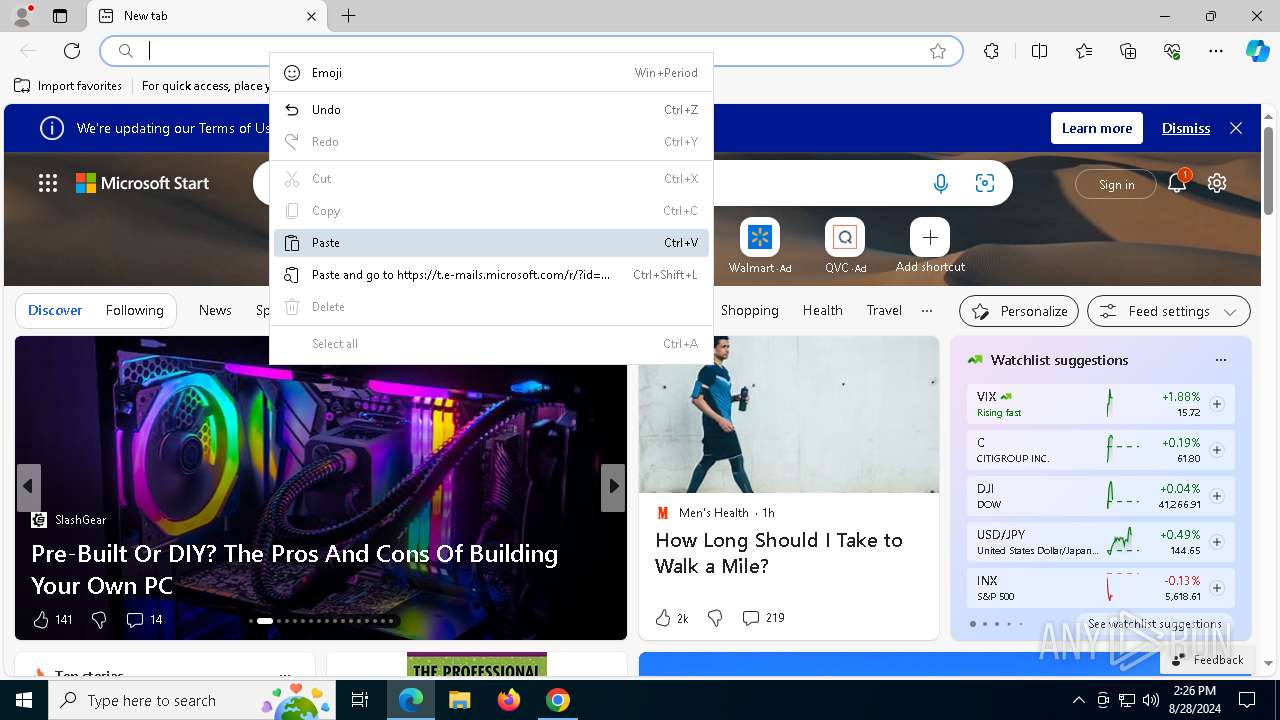This screenshot has height=720, width=1280.
Task: Open the Shopping feed tab
Action: pos(750,310)
